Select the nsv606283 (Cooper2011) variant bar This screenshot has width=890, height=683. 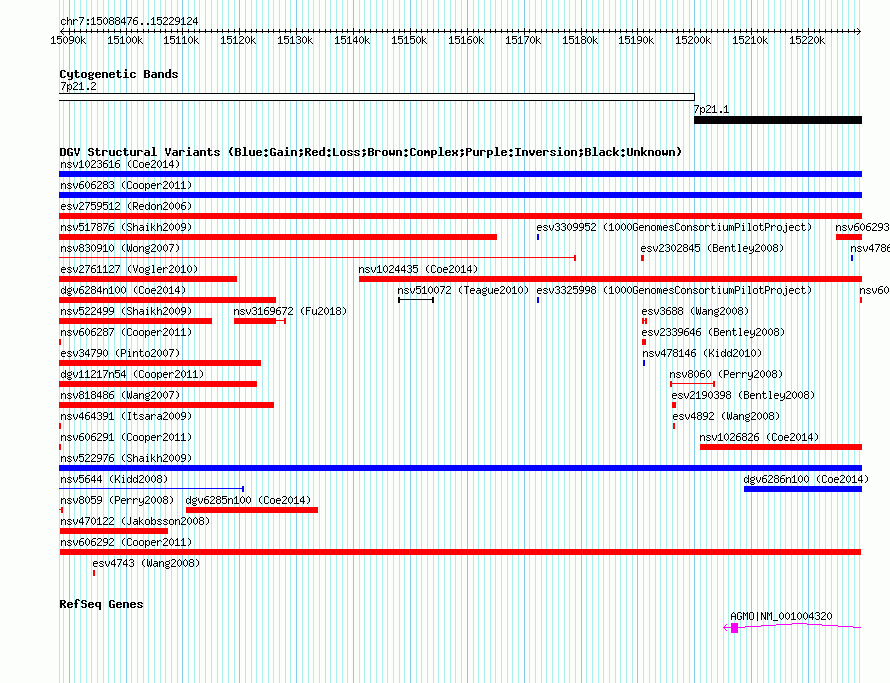coord(460,195)
